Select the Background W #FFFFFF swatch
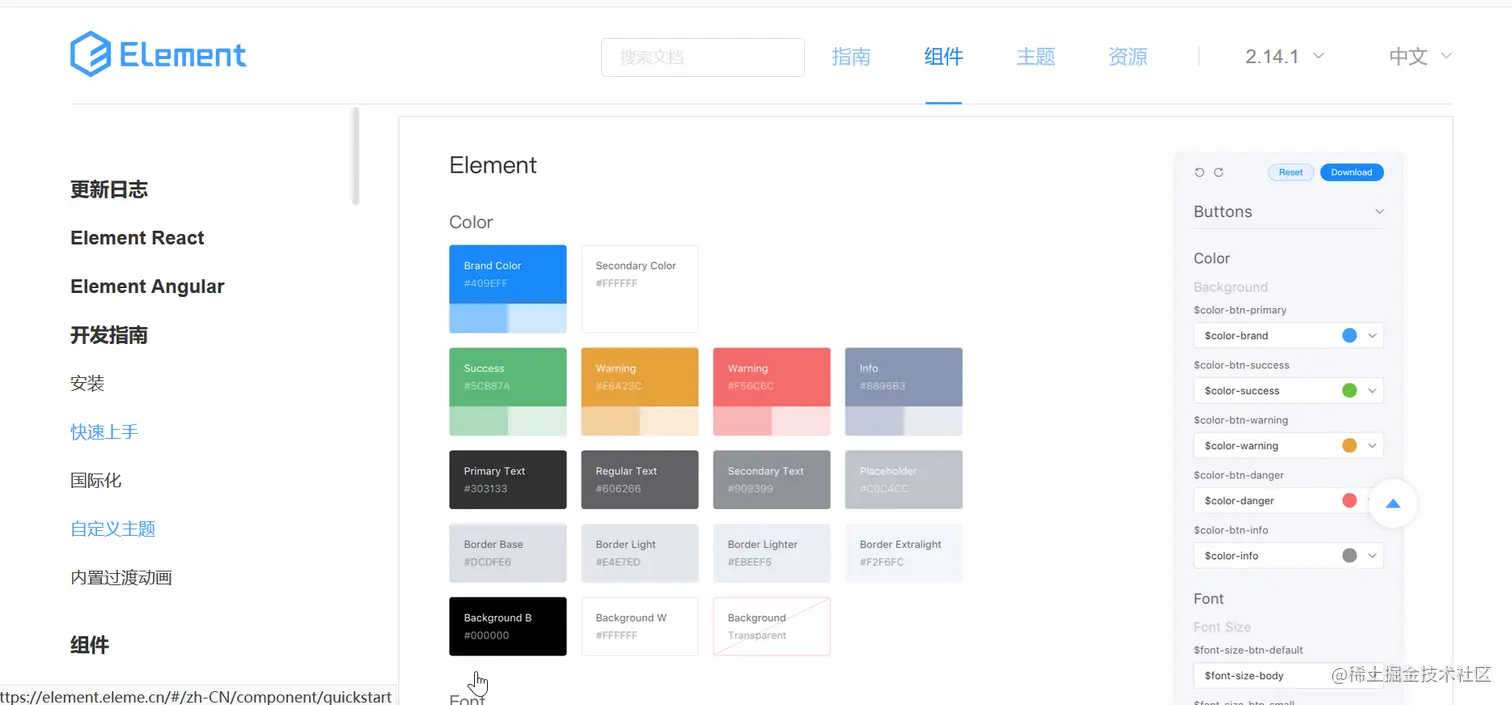The width and height of the screenshot is (1512, 705). (640, 627)
